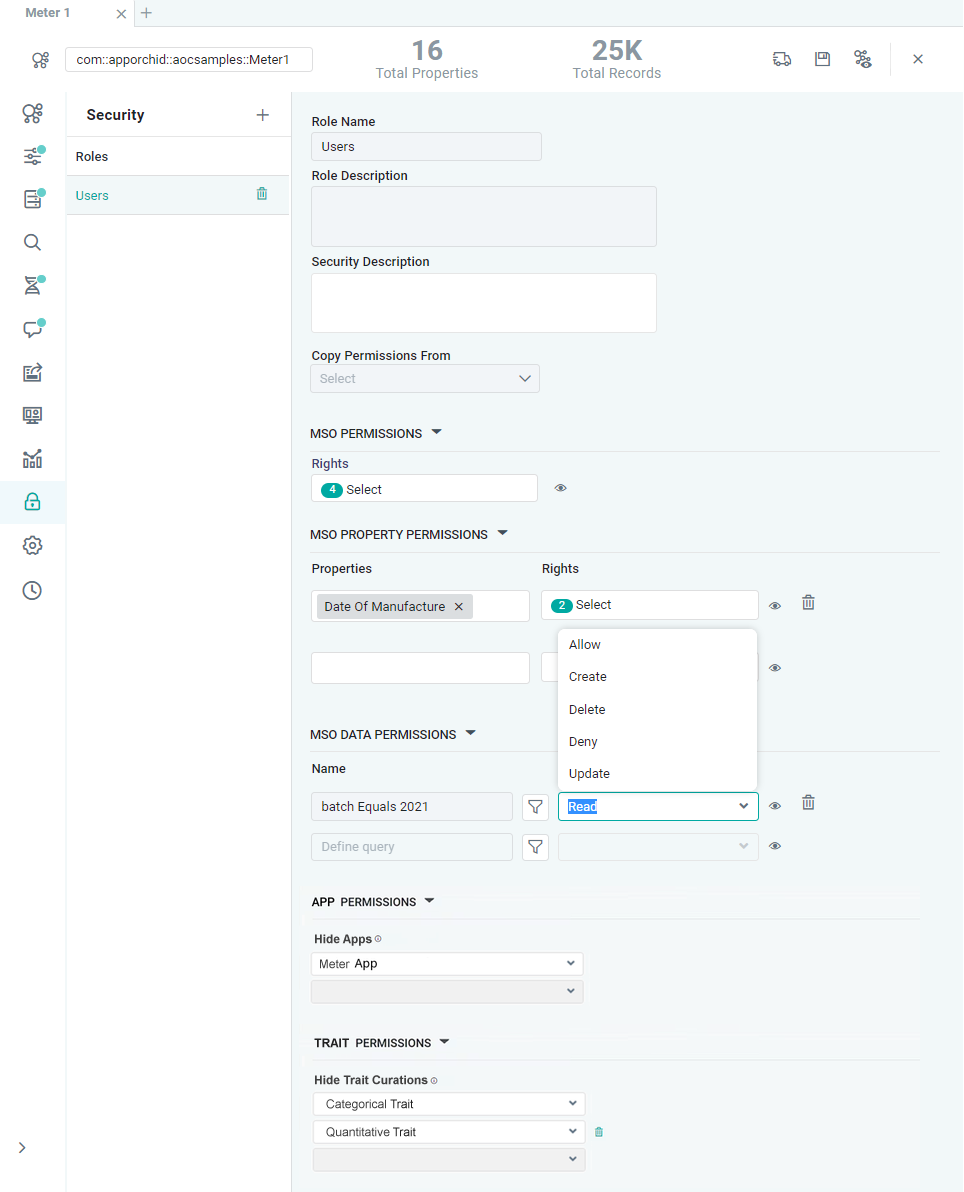Toggle eye icon next to MSO Rights
Image resolution: width=964 pixels, height=1192 pixels.
(x=561, y=488)
